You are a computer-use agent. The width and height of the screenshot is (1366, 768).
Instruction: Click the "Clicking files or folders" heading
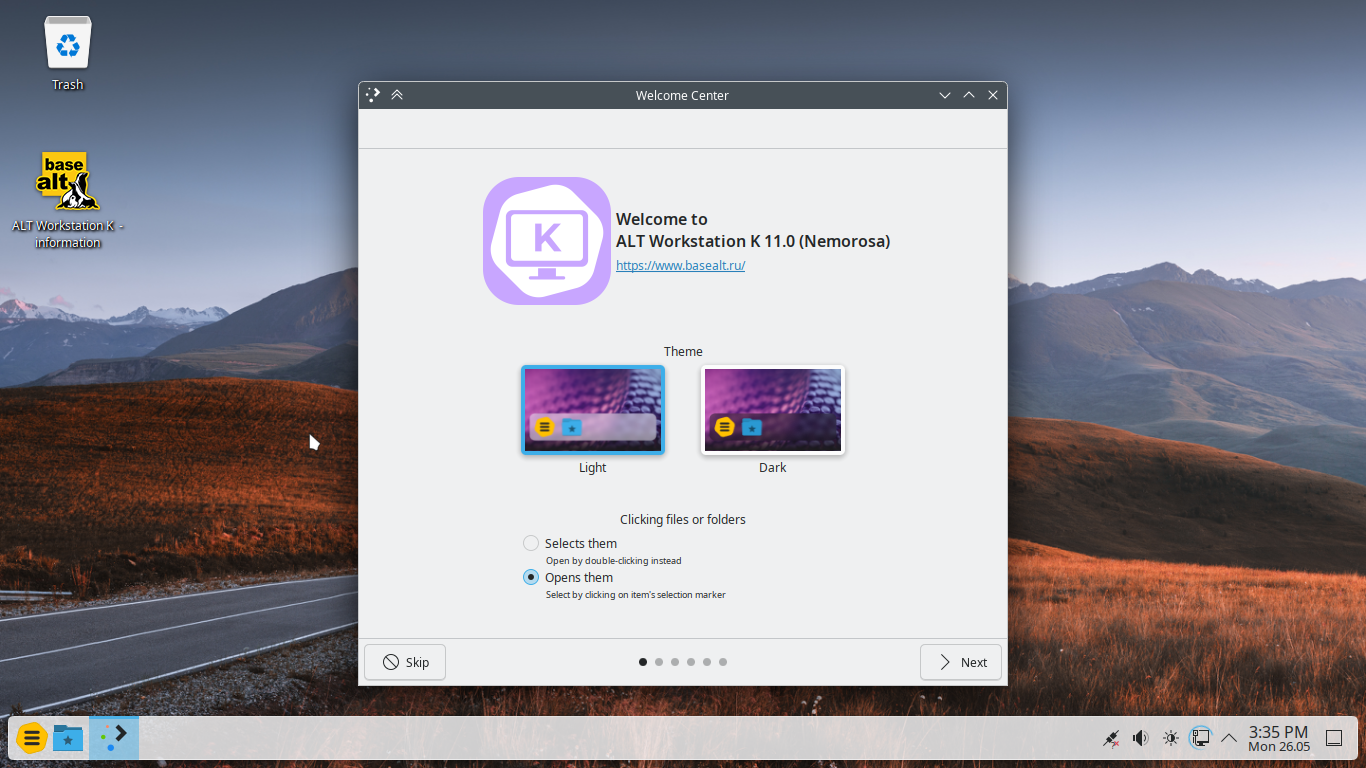(x=683, y=520)
